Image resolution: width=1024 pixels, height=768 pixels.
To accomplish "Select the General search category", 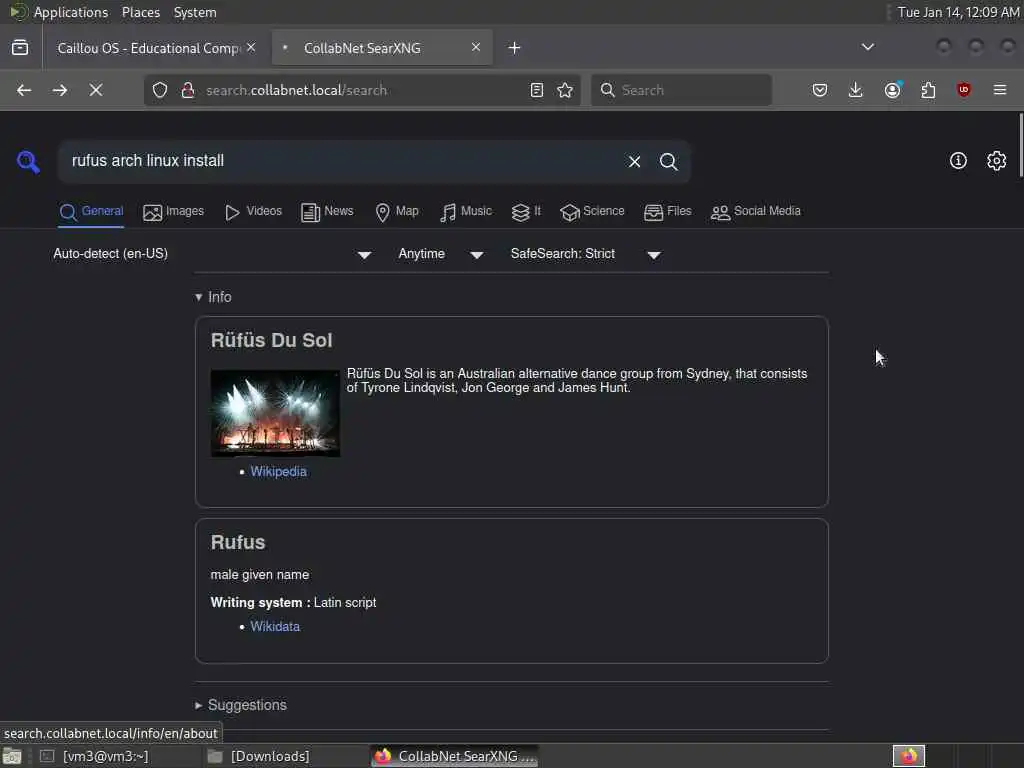I will (x=91, y=212).
